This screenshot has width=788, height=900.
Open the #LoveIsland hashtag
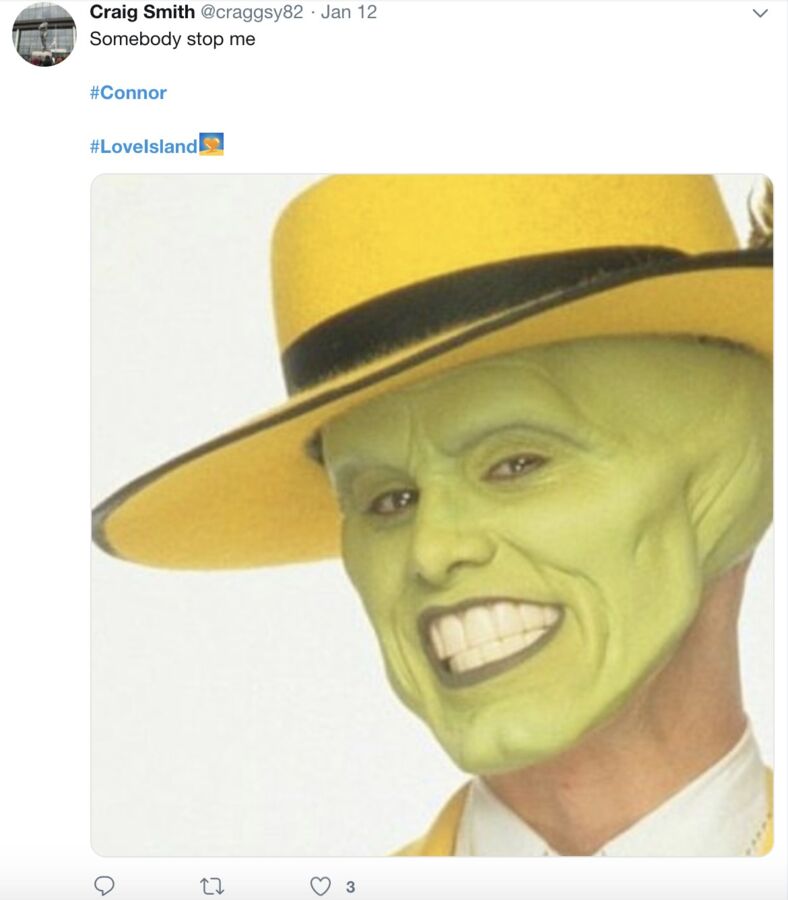(x=143, y=146)
